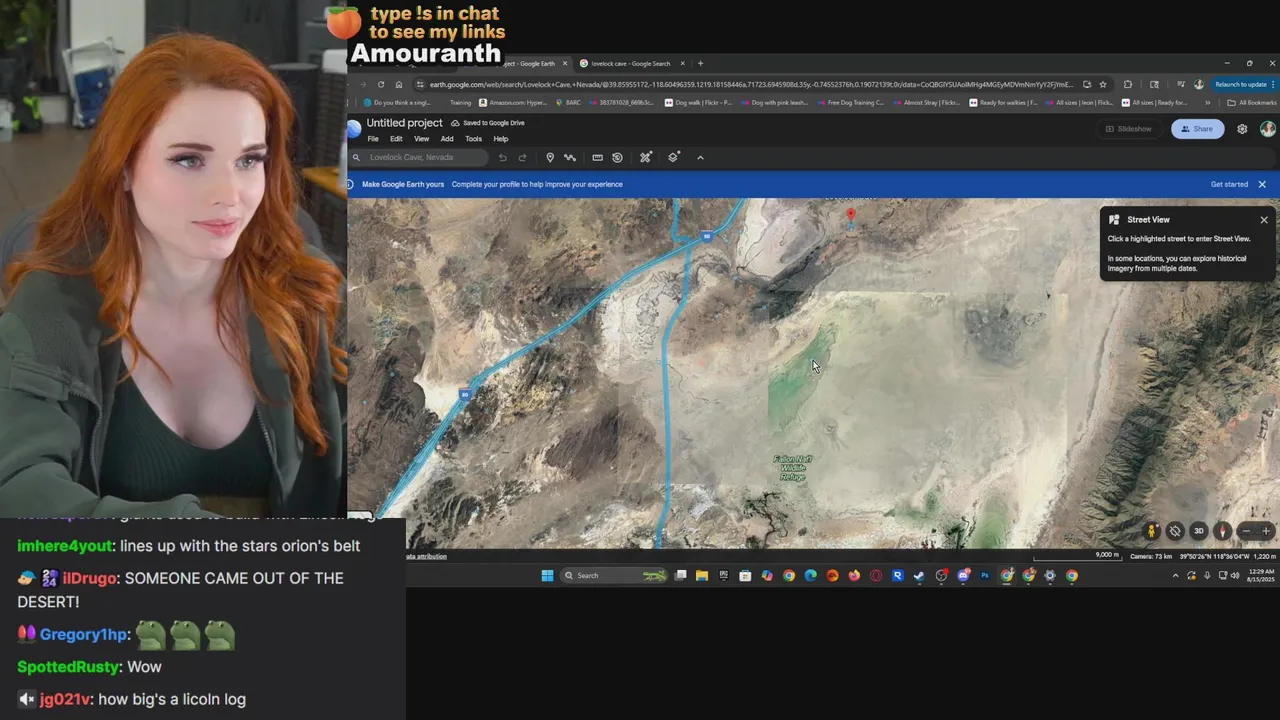Open File Explorer from the taskbar
The height and width of the screenshot is (720, 1280).
pyautogui.click(x=702, y=575)
